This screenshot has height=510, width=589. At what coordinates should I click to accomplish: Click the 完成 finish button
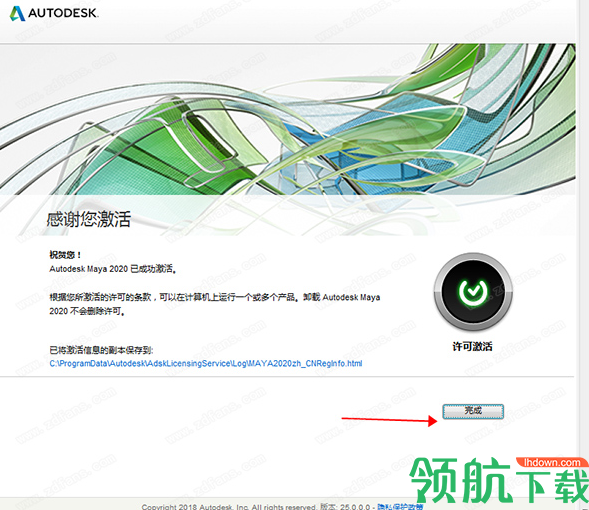pyautogui.click(x=473, y=411)
